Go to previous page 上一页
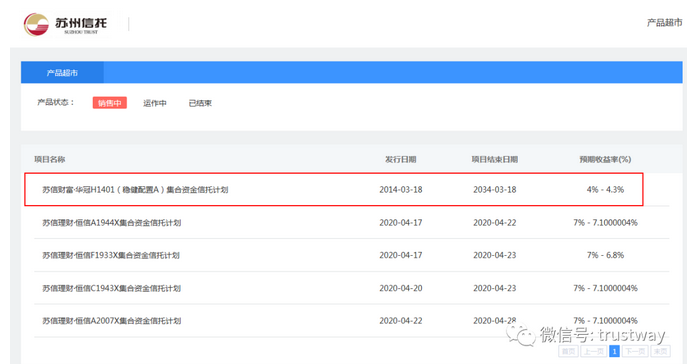The width and height of the screenshot is (690, 364). (x=594, y=351)
